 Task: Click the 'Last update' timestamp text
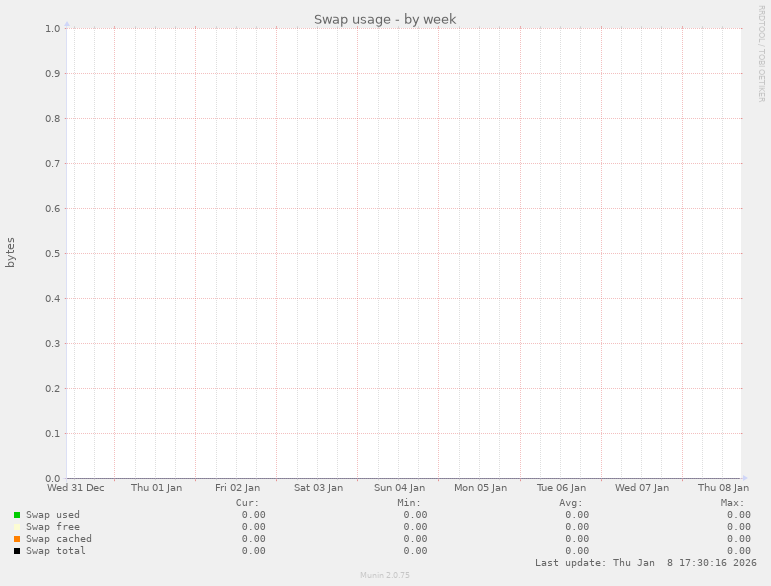[x=646, y=562]
